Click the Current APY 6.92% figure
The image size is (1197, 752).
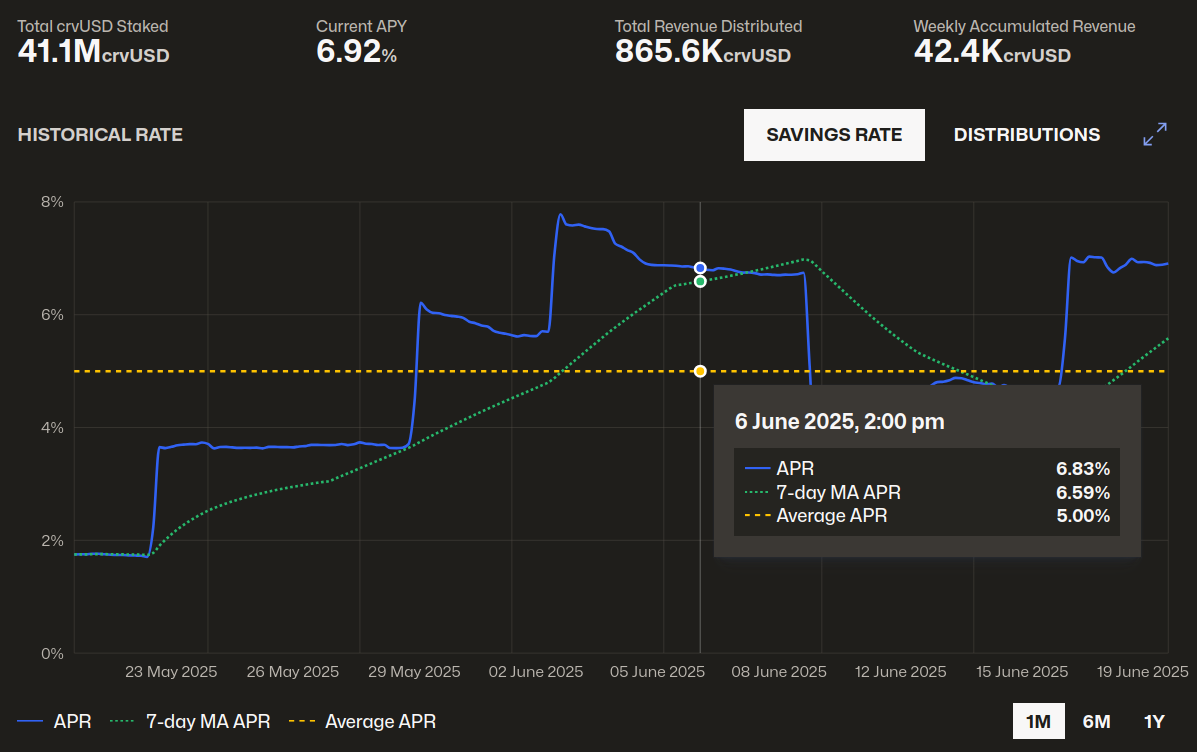tap(356, 52)
